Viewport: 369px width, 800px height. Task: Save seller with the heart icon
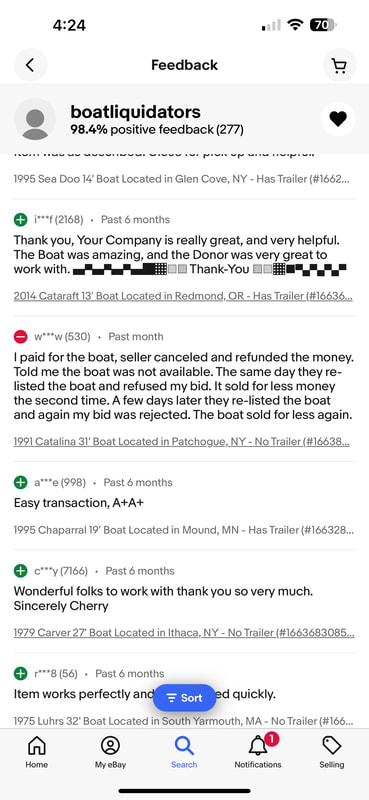[337, 119]
